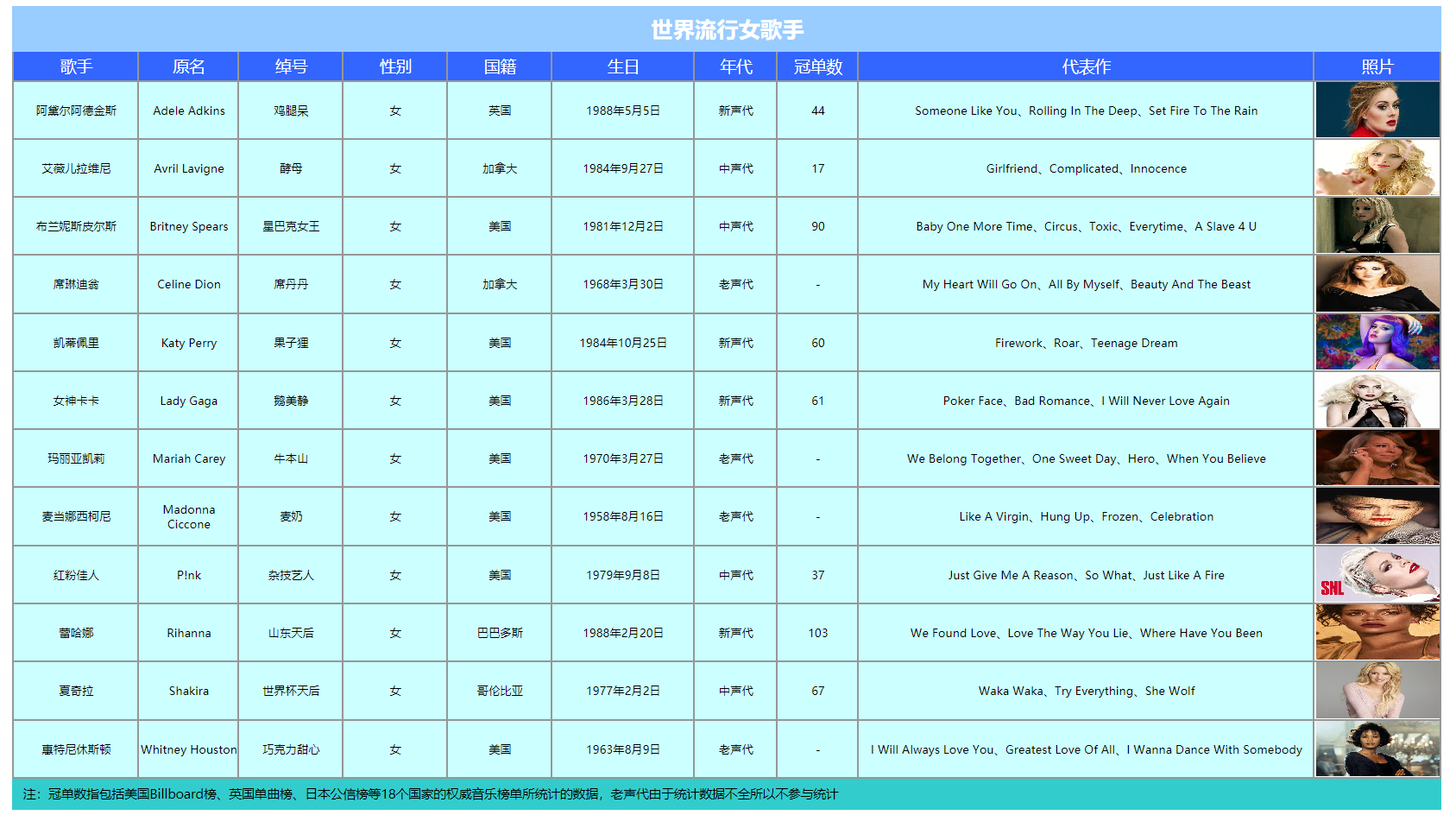This screenshot has width=1456, height=815.
Task: Click Whitney Houston's photo
Action: (x=1377, y=749)
